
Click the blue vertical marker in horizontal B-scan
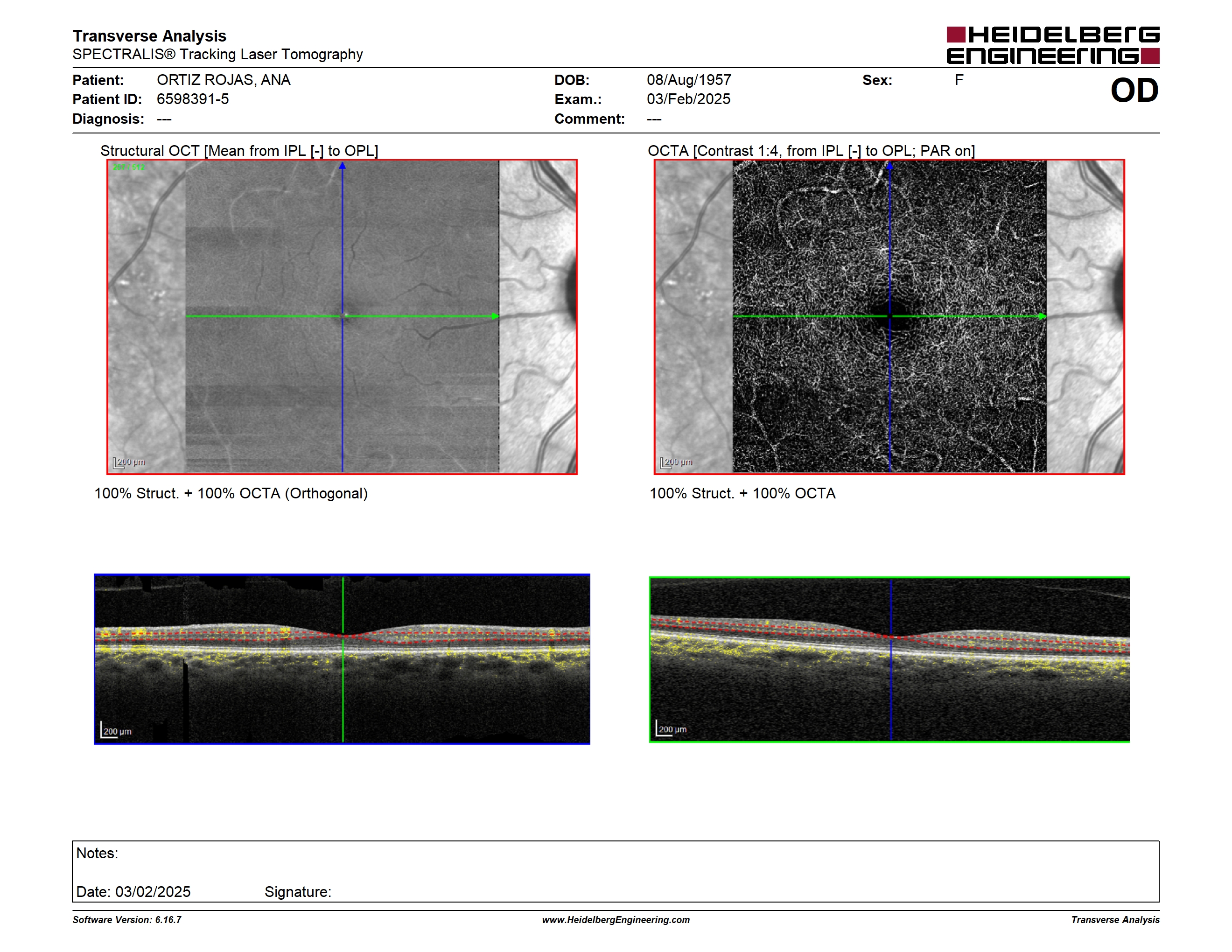(891, 659)
